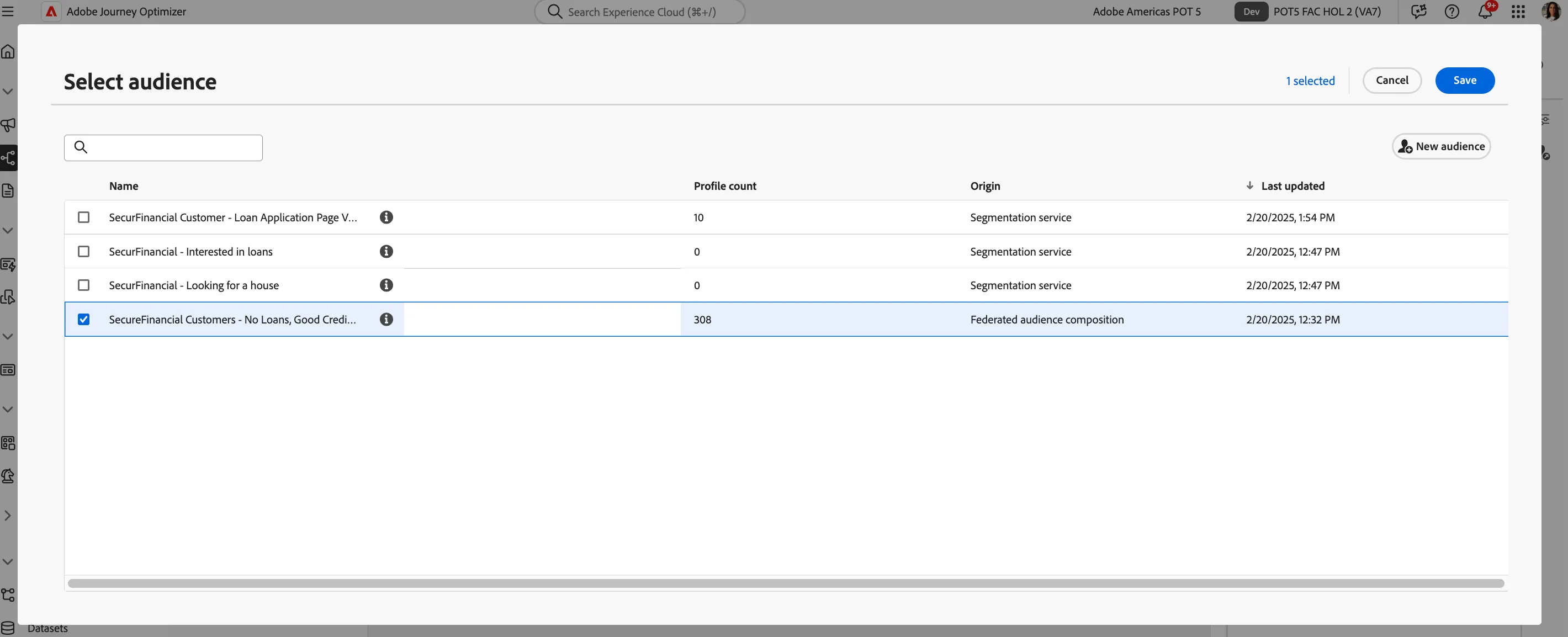Click the horizontal scrollbar below the table

(785, 583)
